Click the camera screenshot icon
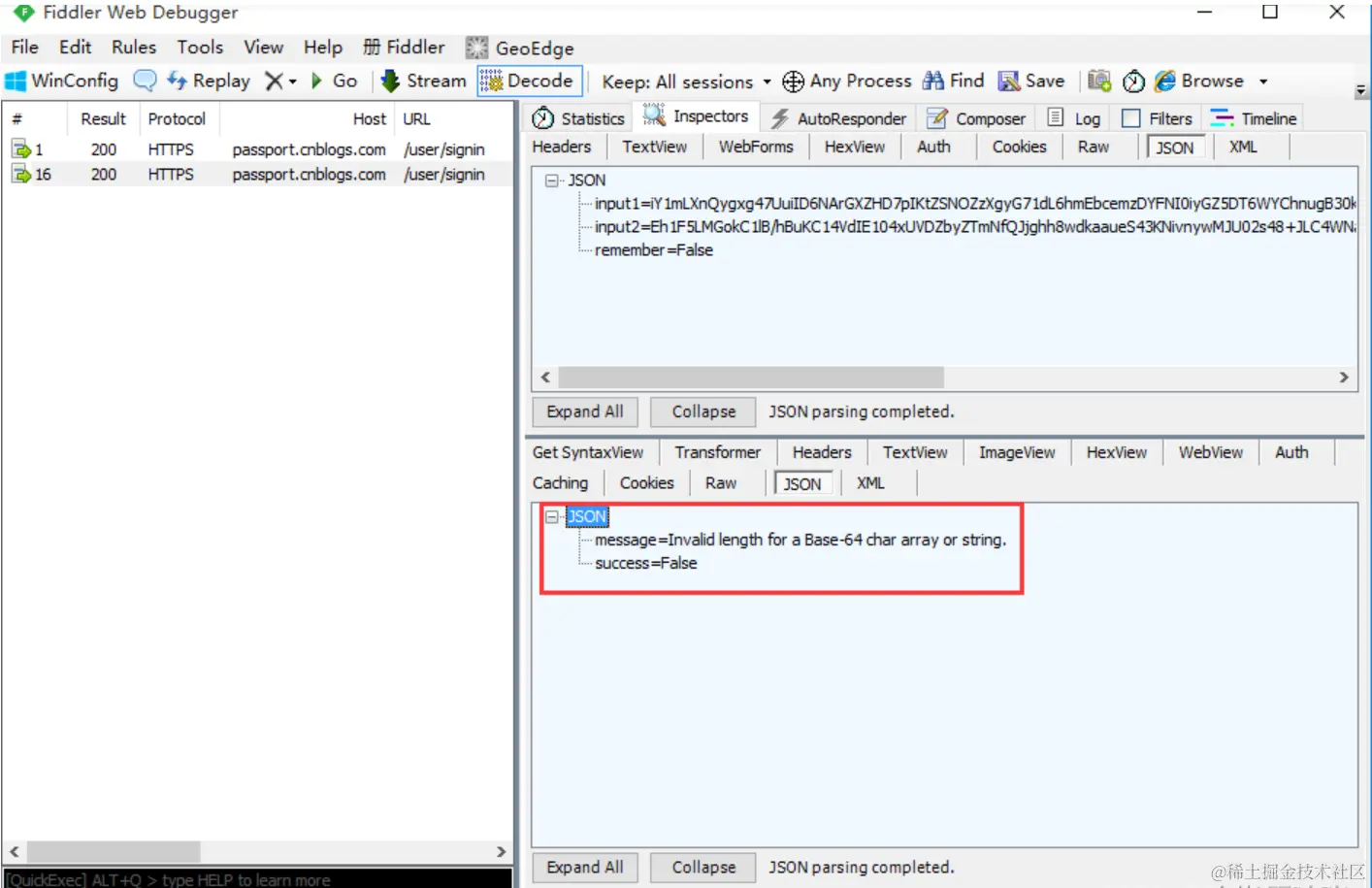Viewport: 1372px width, 888px height. click(1098, 81)
